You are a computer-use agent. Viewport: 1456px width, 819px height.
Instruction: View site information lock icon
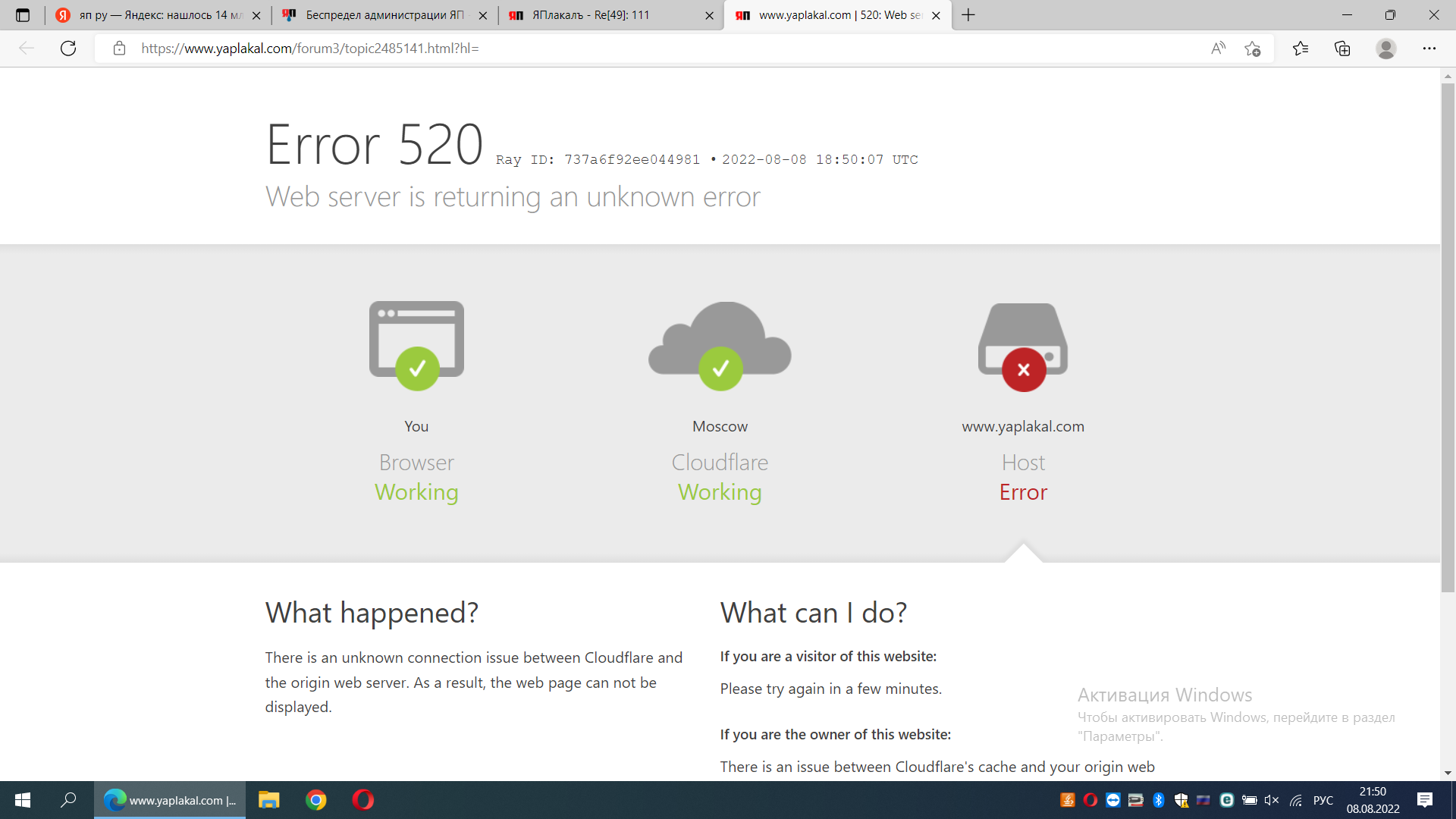tap(119, 49)
